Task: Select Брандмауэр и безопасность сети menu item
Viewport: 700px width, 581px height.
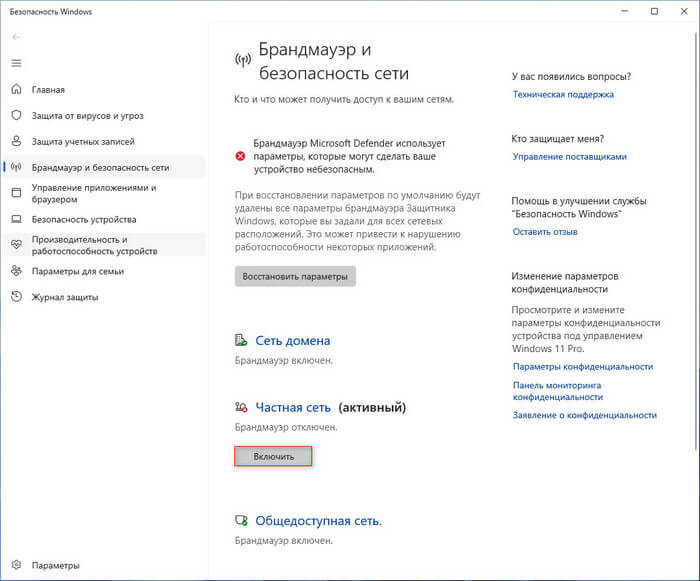Action: click(x=100, y=167)
